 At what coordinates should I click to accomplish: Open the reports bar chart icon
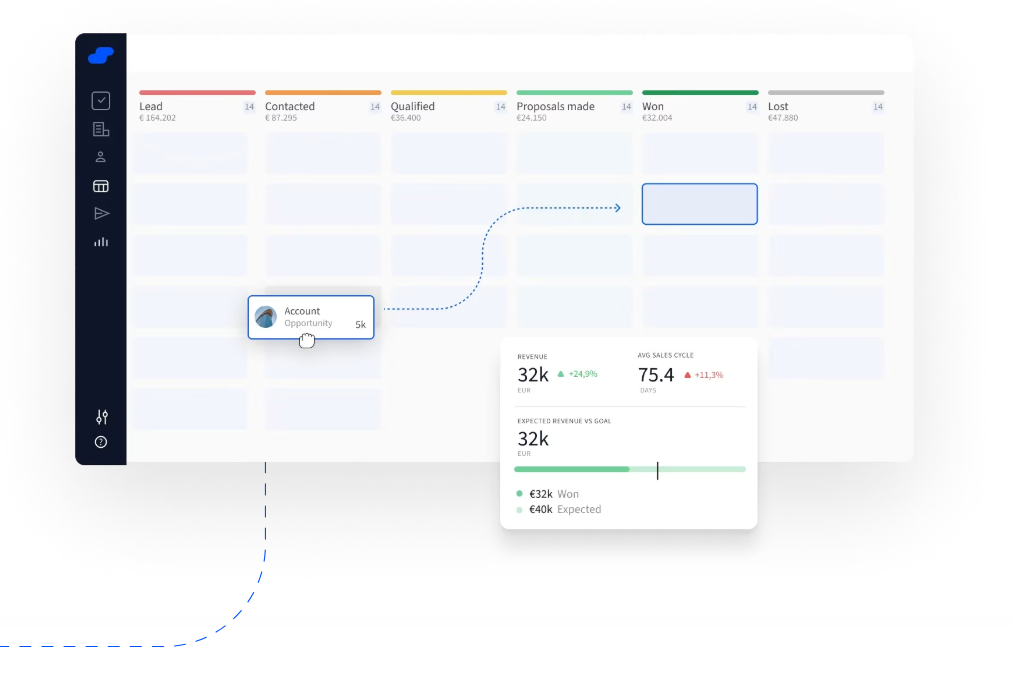tap(101, 242)
